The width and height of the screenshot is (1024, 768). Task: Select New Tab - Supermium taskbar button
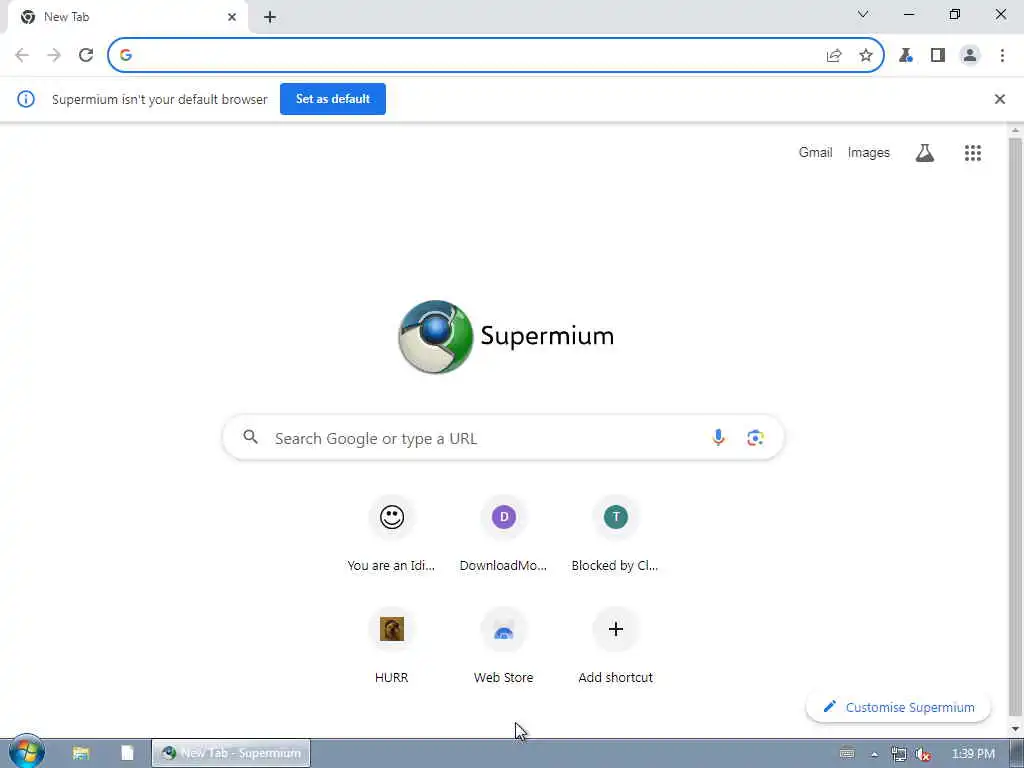[231, 753]
